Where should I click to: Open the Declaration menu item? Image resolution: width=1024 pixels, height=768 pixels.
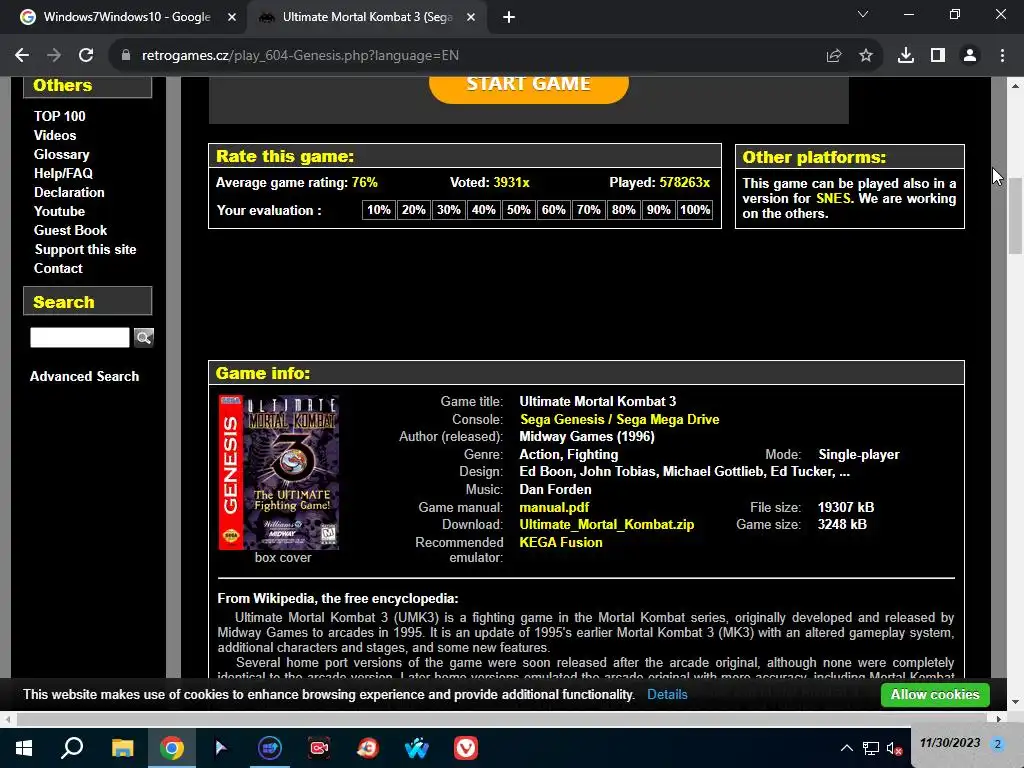tap(69, 192)
